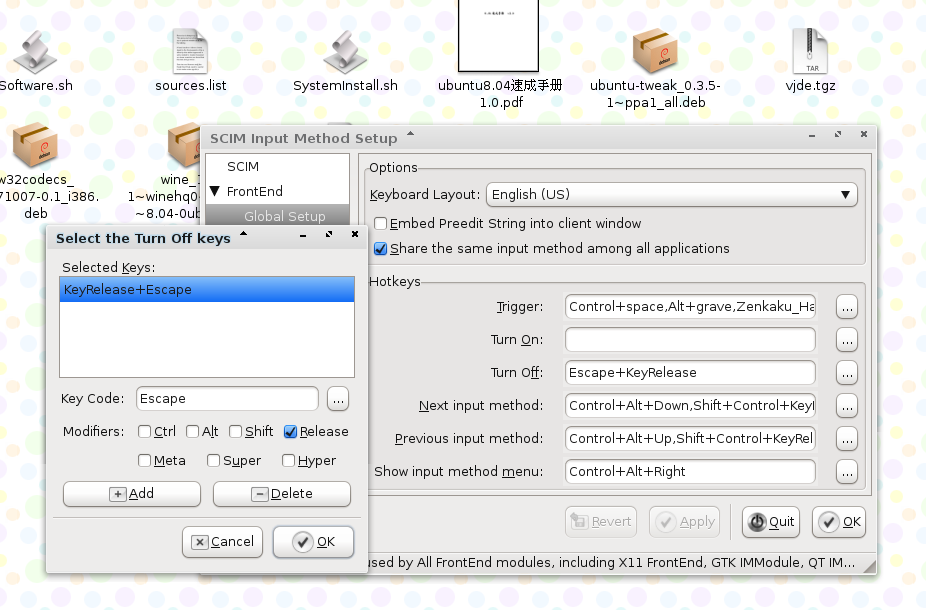Select the w32codecs deb package icon
This screenshot has height=610, width=926.
pos(35,145)
